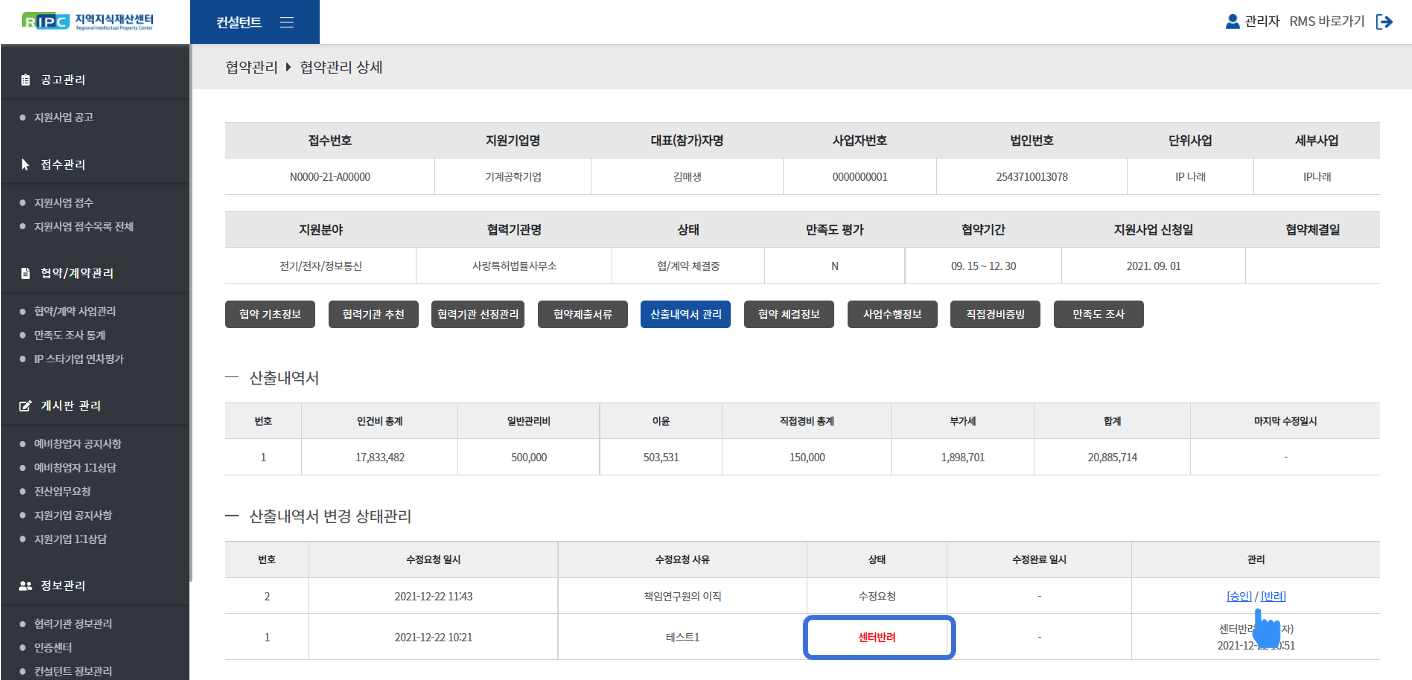Image resolution: width=1412 pixels, height=680 pixels.
Task: Select the 산출내역서 관리 tab button
Action: tap(685, 315)
